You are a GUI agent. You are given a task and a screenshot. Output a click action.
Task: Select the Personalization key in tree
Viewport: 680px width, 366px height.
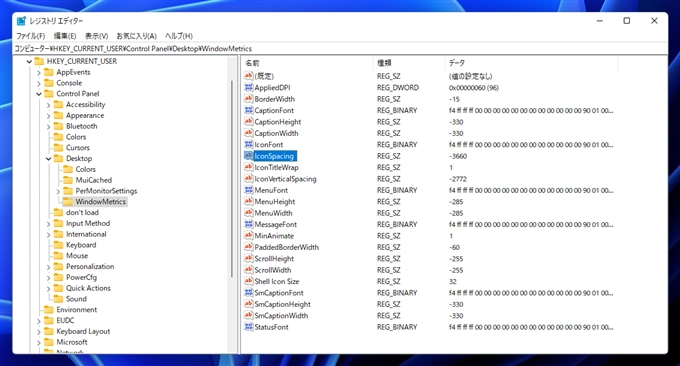point(90,266)
